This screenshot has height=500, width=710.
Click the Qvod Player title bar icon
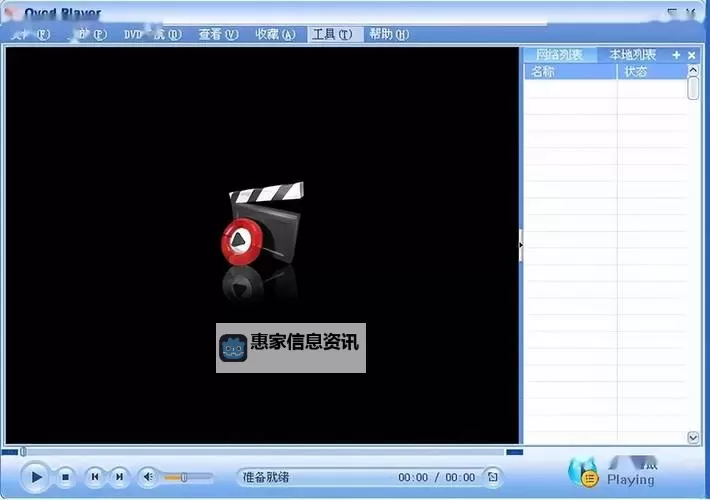pos(11,12)
